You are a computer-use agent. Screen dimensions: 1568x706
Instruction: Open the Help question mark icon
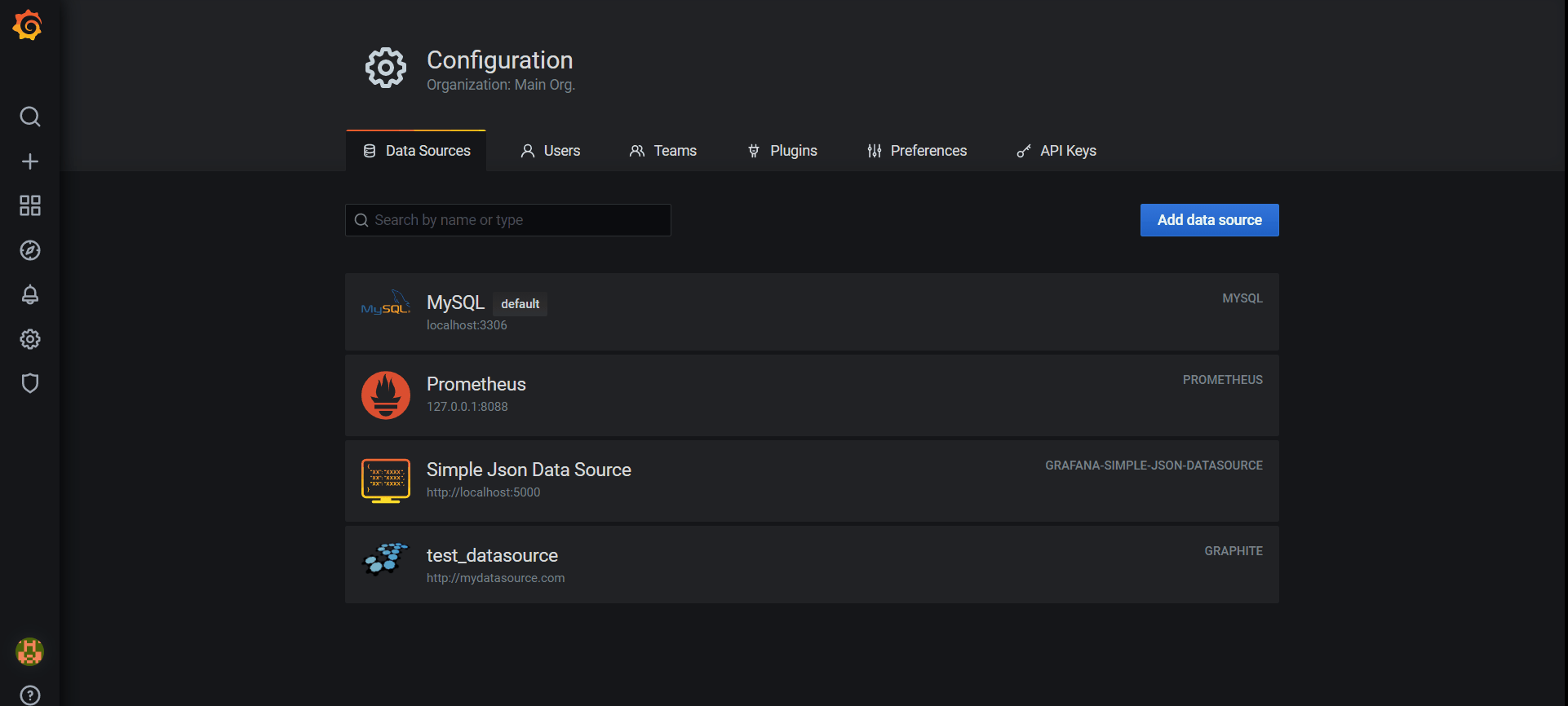tap(30, 695)
